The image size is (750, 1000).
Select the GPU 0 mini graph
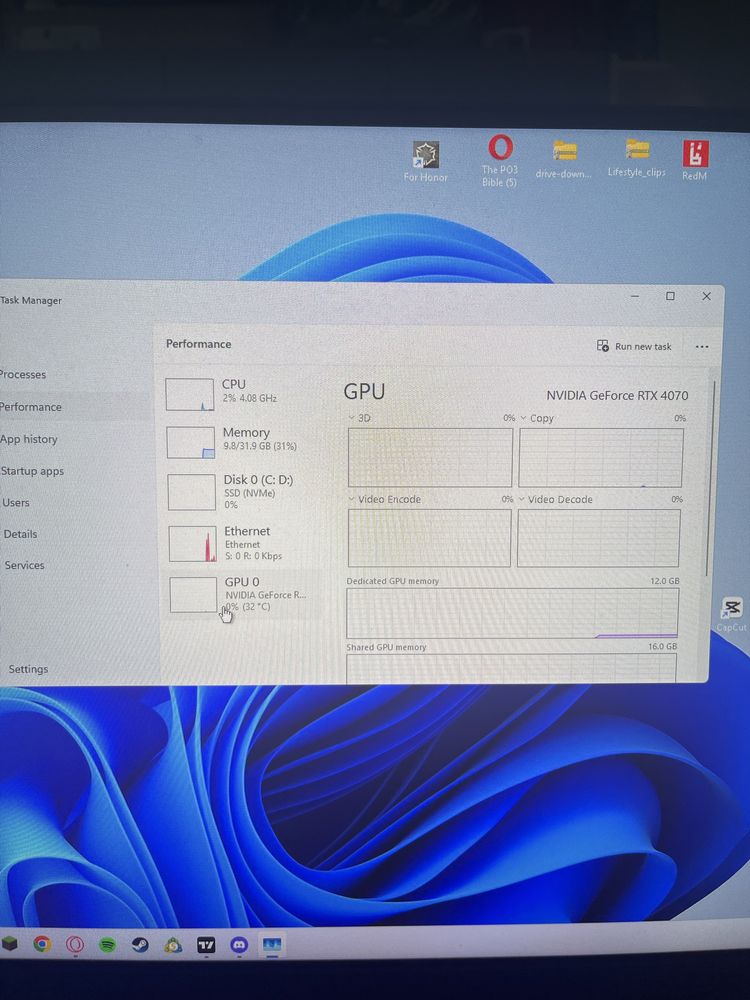click(x=193, y=594)
